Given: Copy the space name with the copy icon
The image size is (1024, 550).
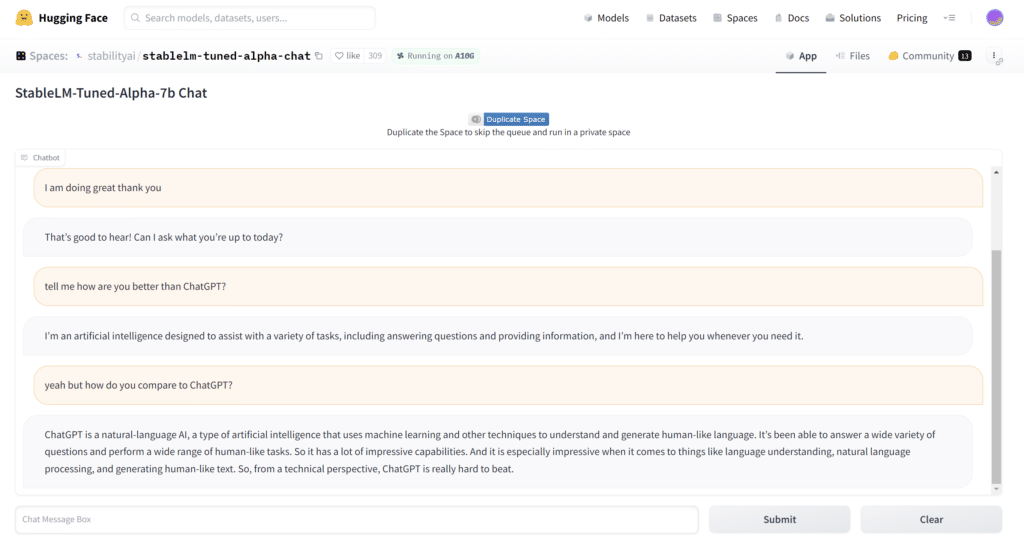Looking at the screenshot, I should 319,56.
